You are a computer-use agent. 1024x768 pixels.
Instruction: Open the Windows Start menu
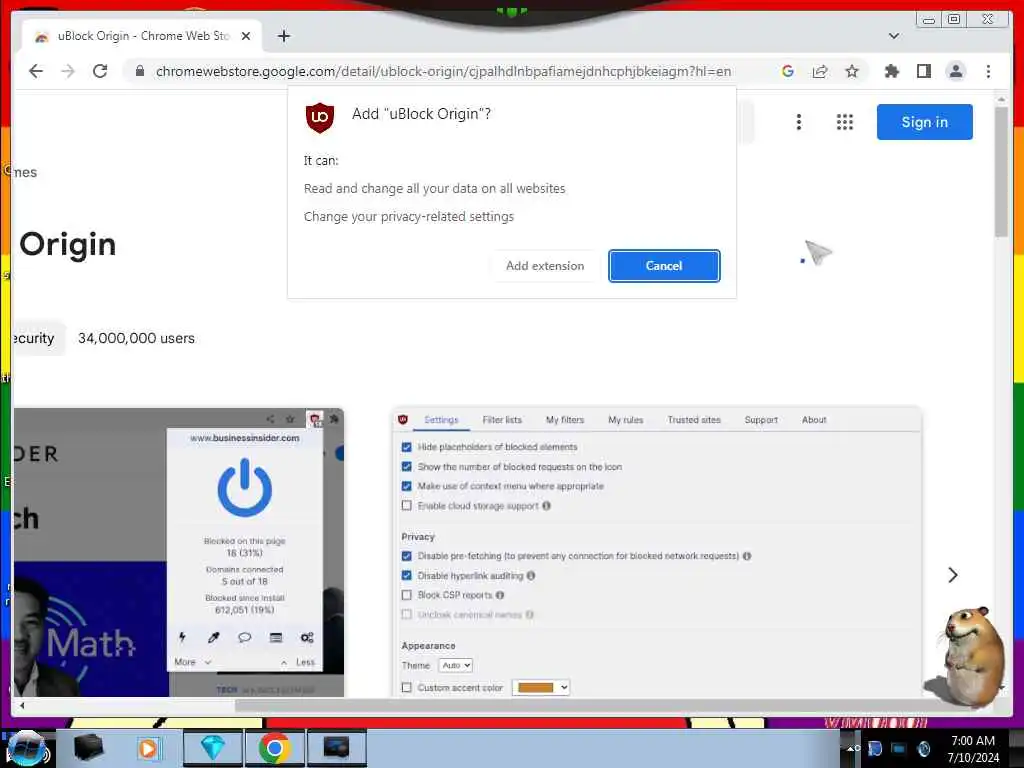point(26,748)
